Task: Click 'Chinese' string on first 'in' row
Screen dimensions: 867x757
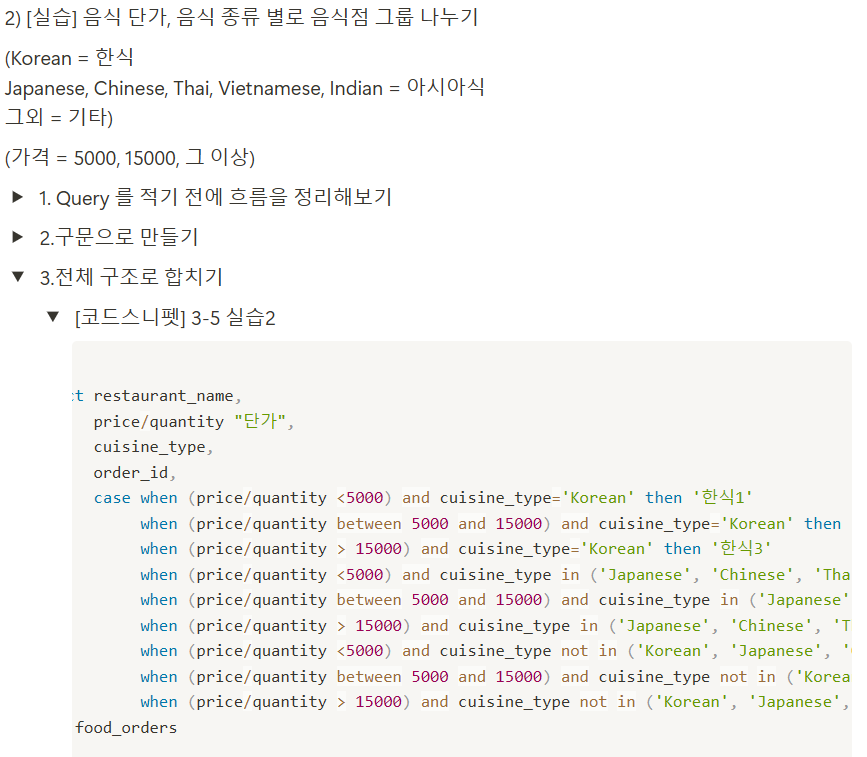Action: pos(752,575)
